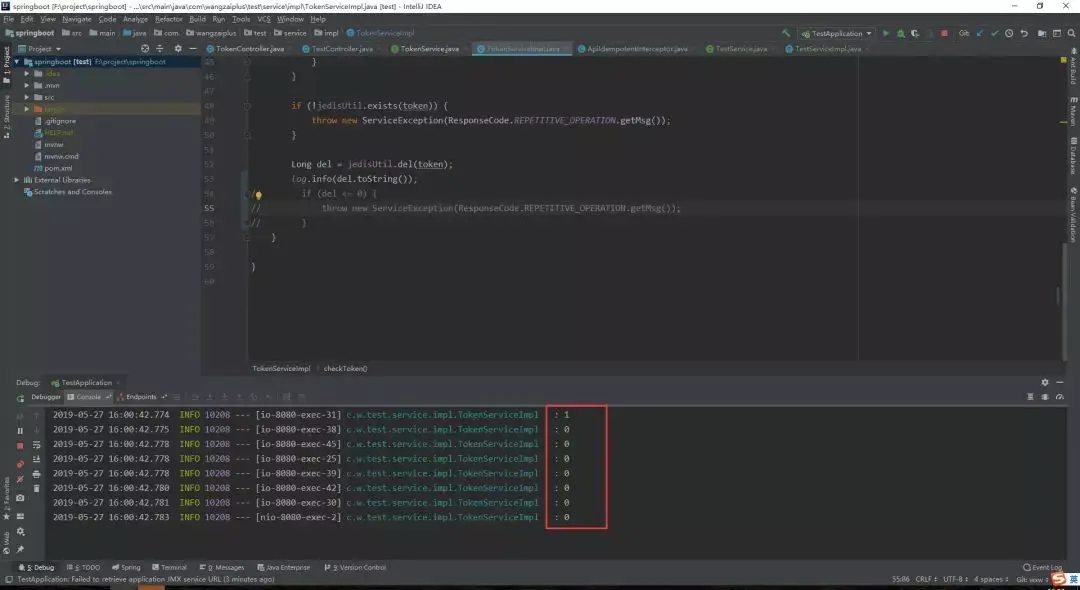Open the Refactor menu

(169, 19)
